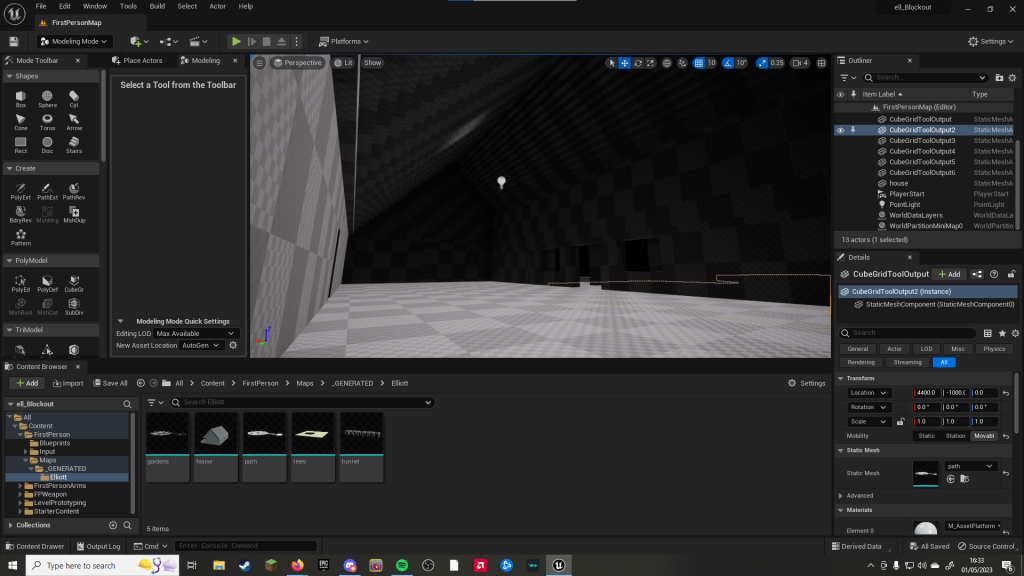Viewport: 1024px width, 576px height.
Task: Open Outliner settings gear icon
Action: 1014,77
